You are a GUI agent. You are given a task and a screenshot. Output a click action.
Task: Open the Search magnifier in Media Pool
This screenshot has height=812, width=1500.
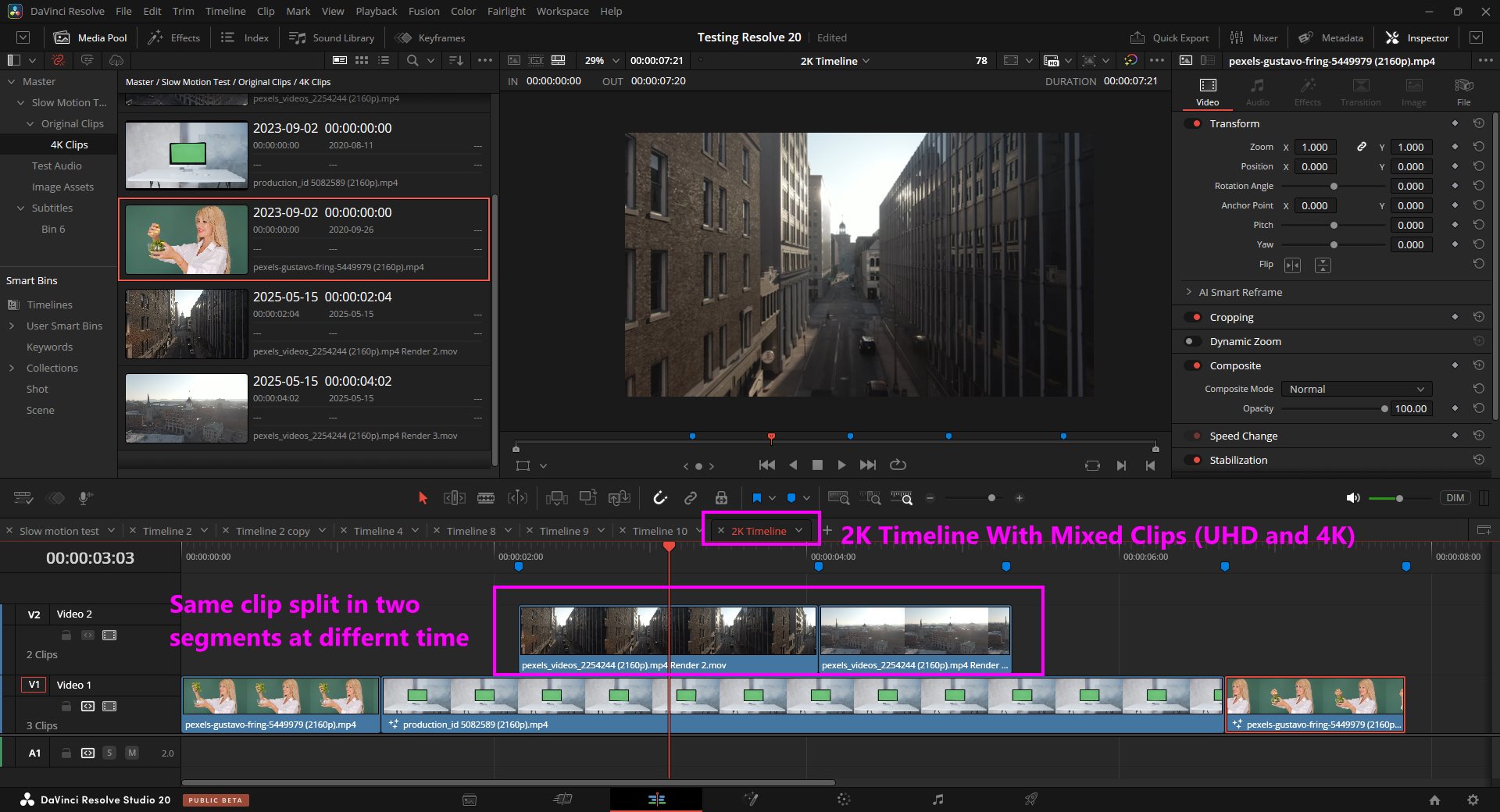click(412, 60)
